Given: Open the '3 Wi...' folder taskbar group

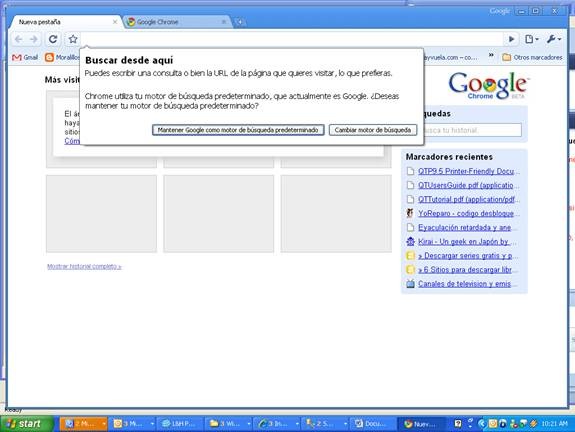Looking at the screenshot, I should (x=229, y=424).
